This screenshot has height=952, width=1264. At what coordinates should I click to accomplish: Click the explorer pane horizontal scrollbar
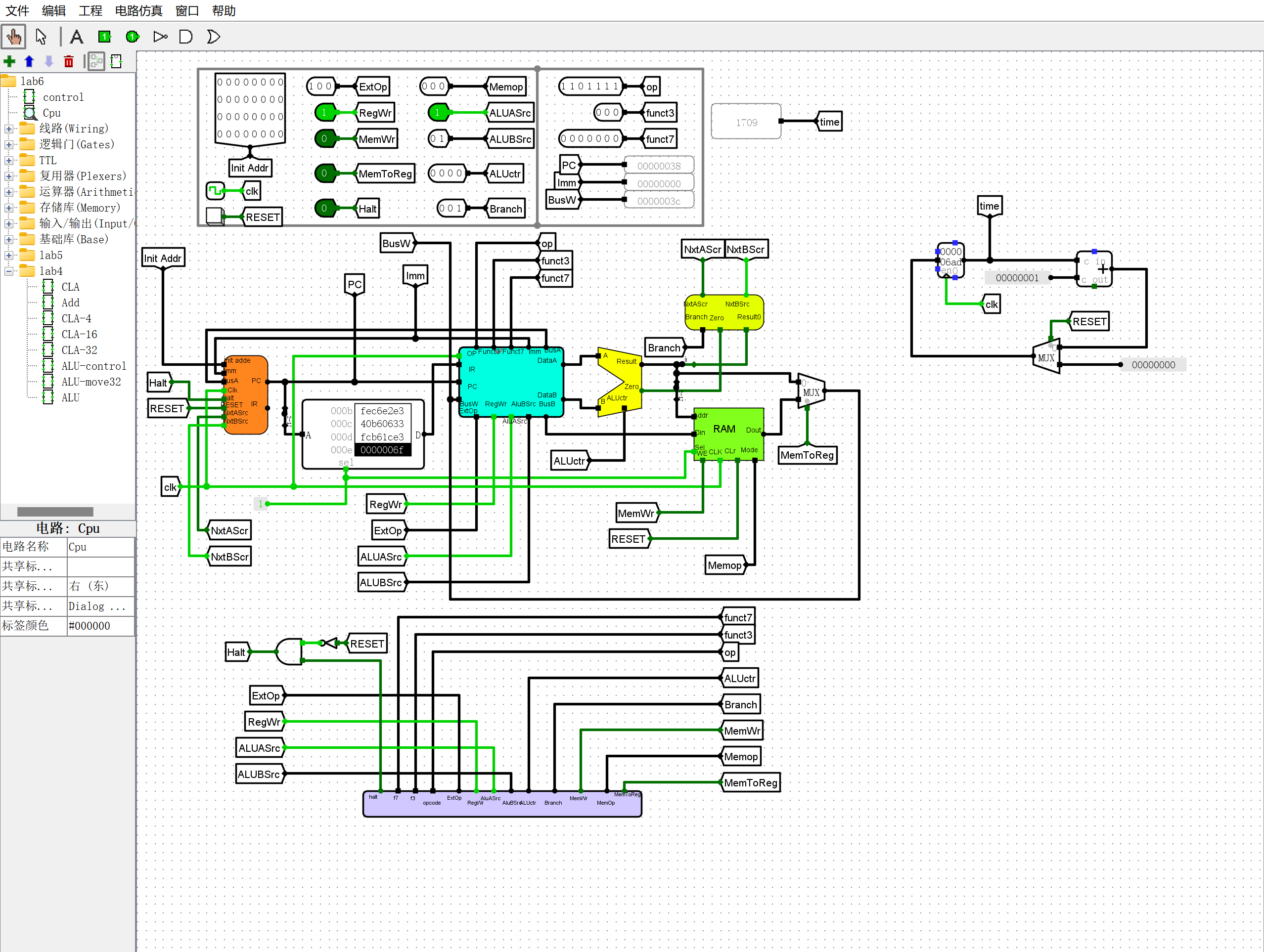(55, 512)
